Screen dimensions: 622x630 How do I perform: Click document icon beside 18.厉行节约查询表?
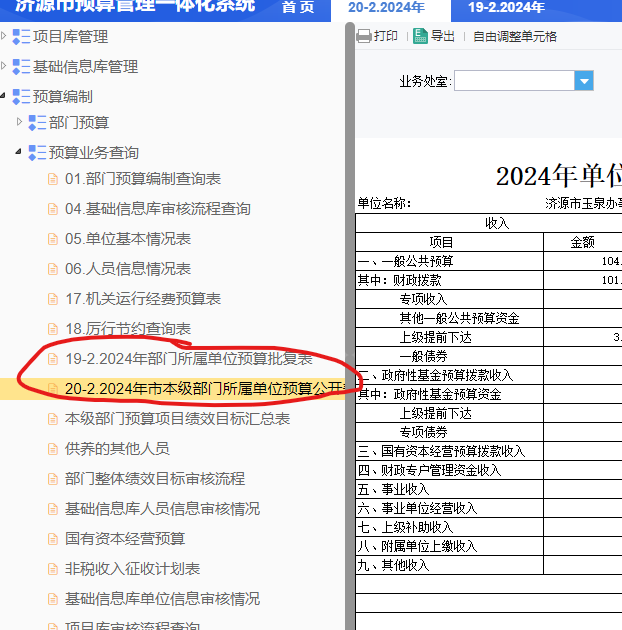click(x=53, y=329)
